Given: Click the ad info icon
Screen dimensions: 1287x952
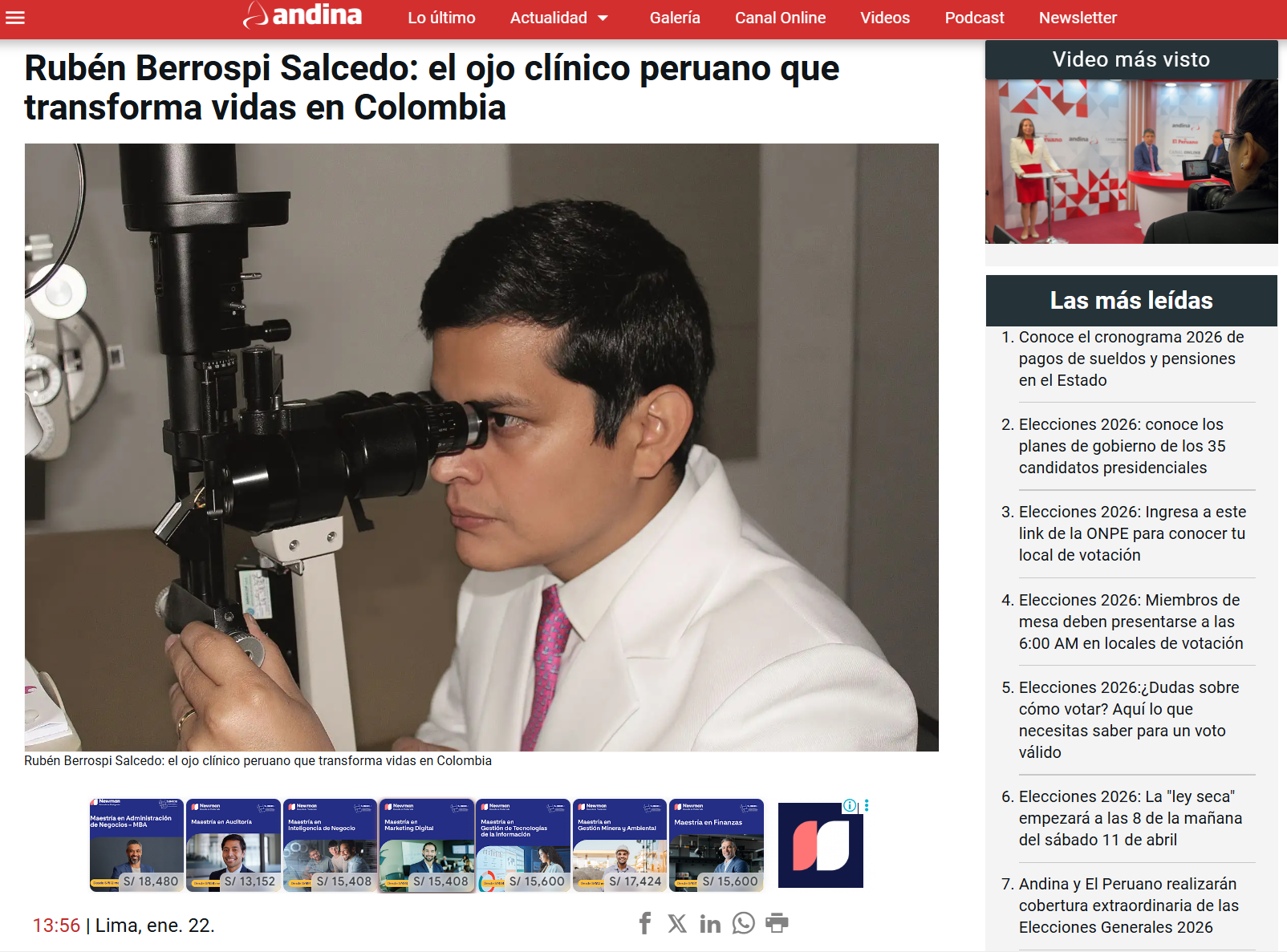Looking at the screenshot, I should pos(849,805).
